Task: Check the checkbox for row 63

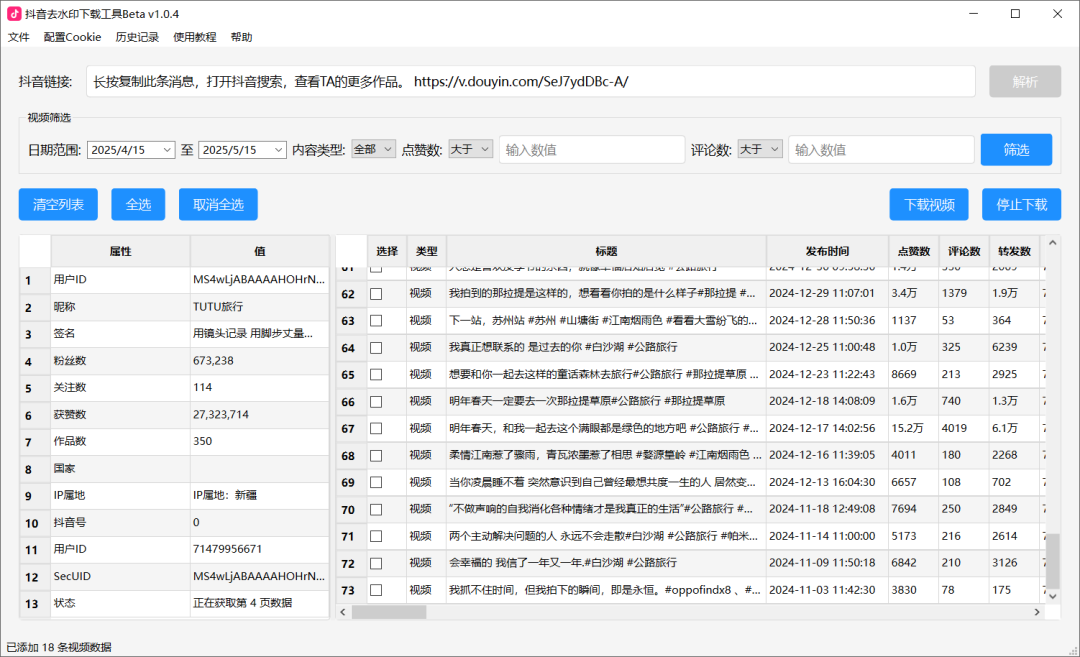Action: click(376, 321)
